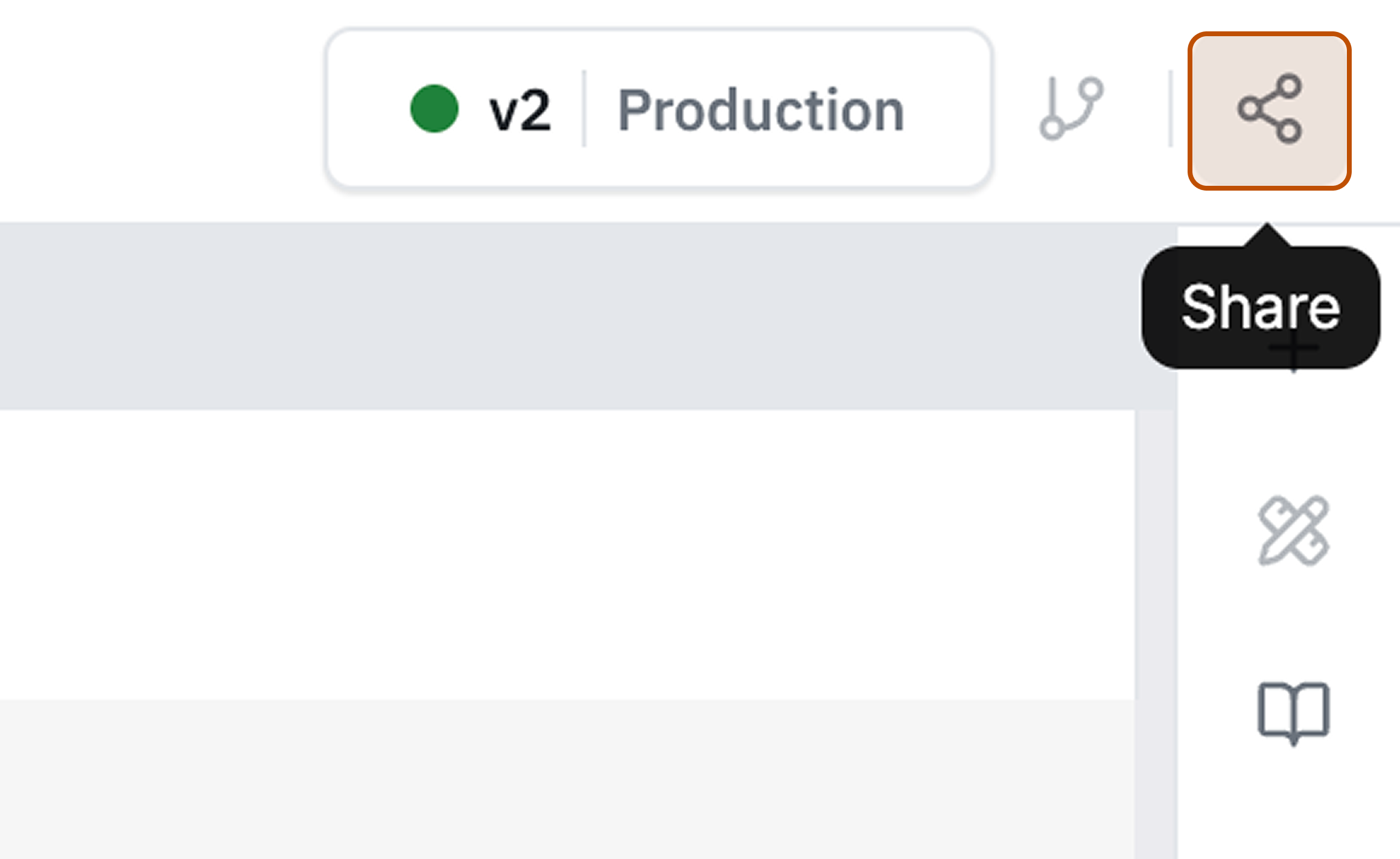Viewport: 1400px width, 859px height.
Task: Click the divider between v2 and Production
Action: (584, 109)
